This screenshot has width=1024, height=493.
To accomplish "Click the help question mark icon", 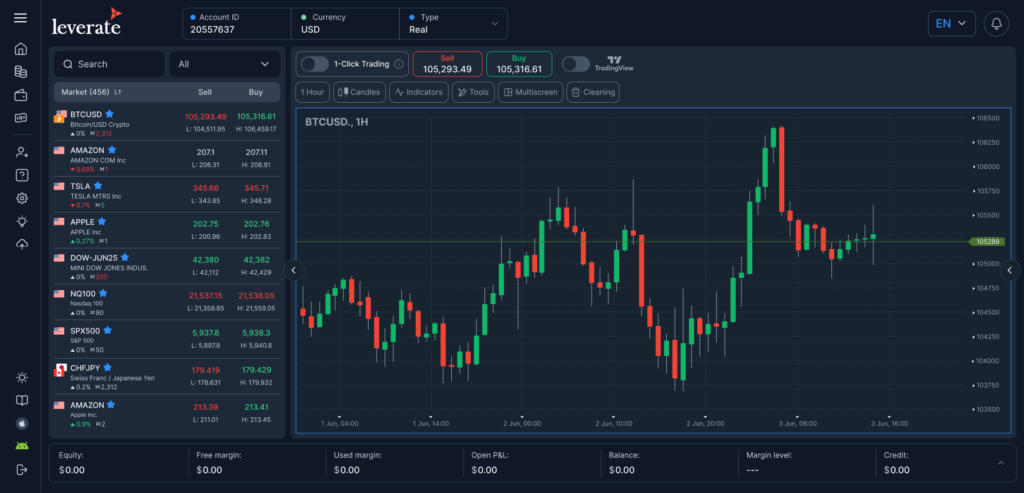I will tap(20, 175).
